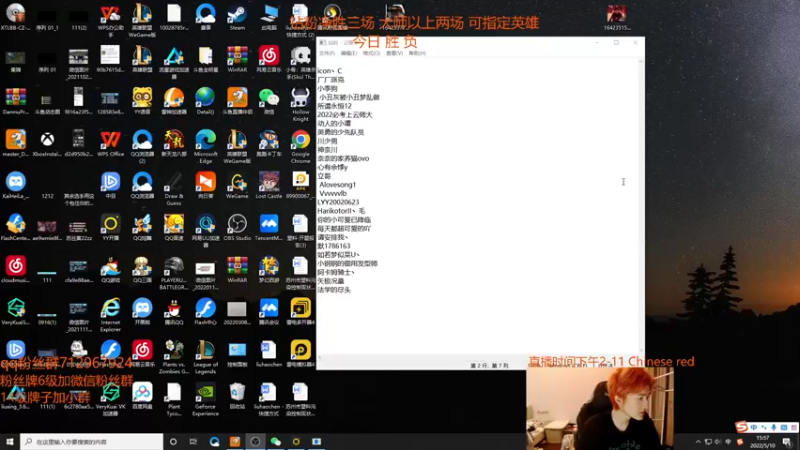Open the 梦幻西游 game shortcut

coord(269,269)
